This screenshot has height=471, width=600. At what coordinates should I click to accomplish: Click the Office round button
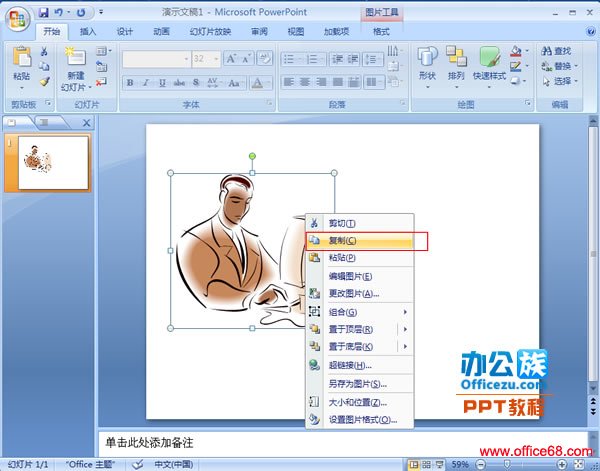18,18
